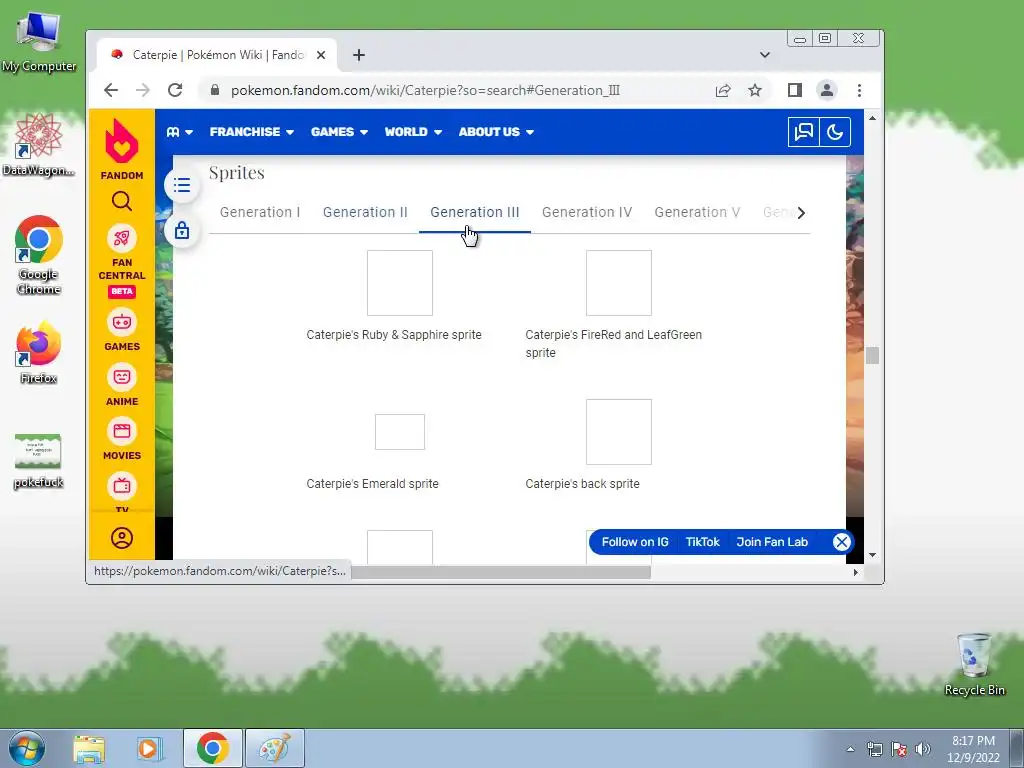
Task: View site security padlock info
Action: 214,90
